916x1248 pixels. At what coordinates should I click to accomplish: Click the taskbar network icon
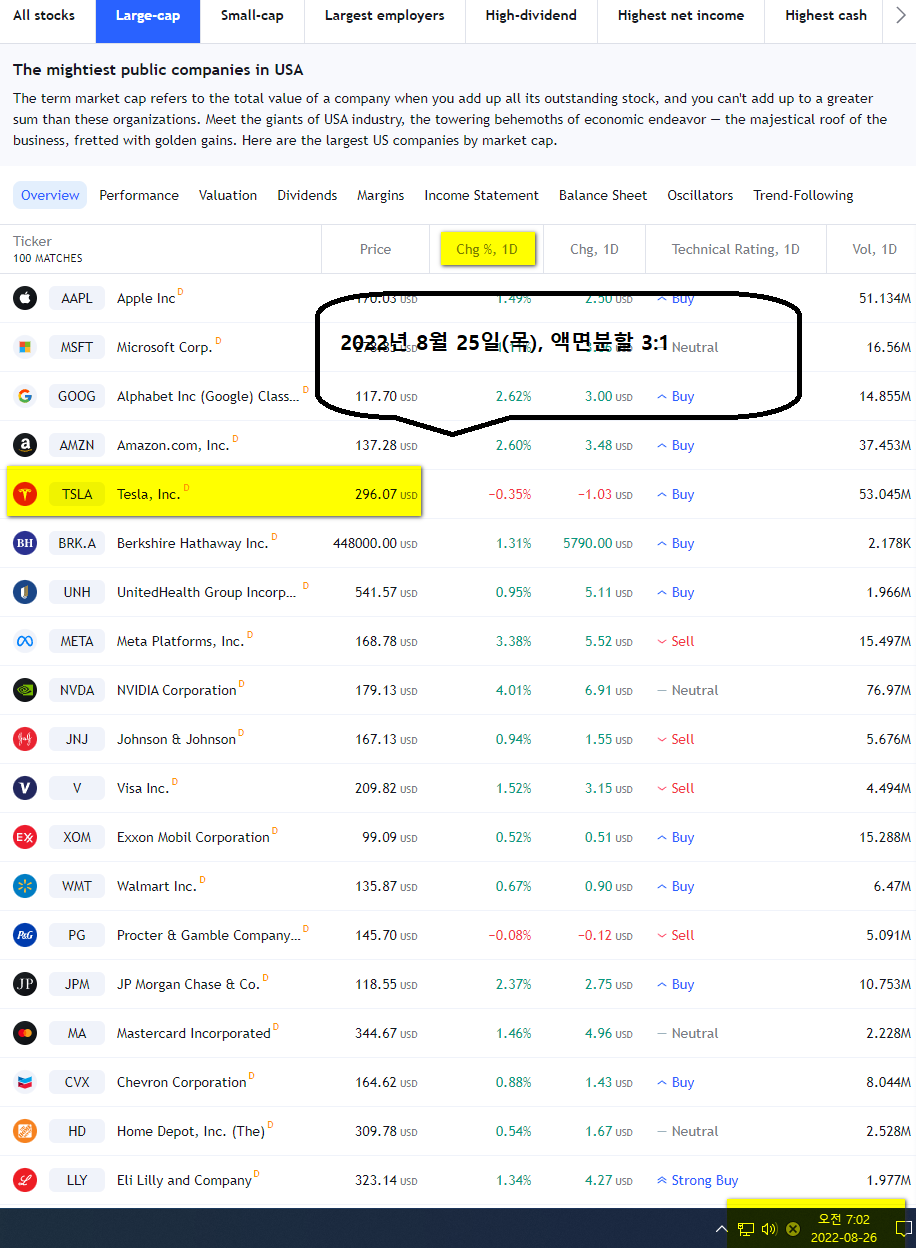[x=746, y=1229]
